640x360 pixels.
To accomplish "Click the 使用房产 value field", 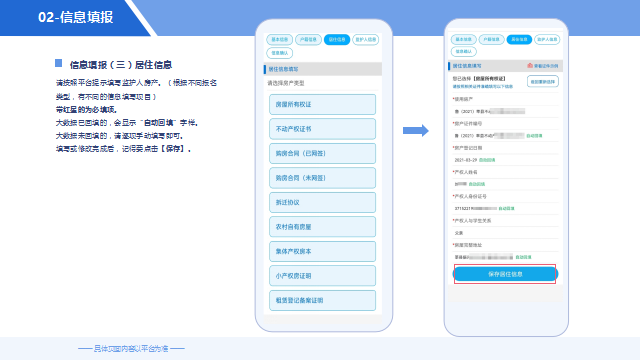I will [x=505, y=111].
